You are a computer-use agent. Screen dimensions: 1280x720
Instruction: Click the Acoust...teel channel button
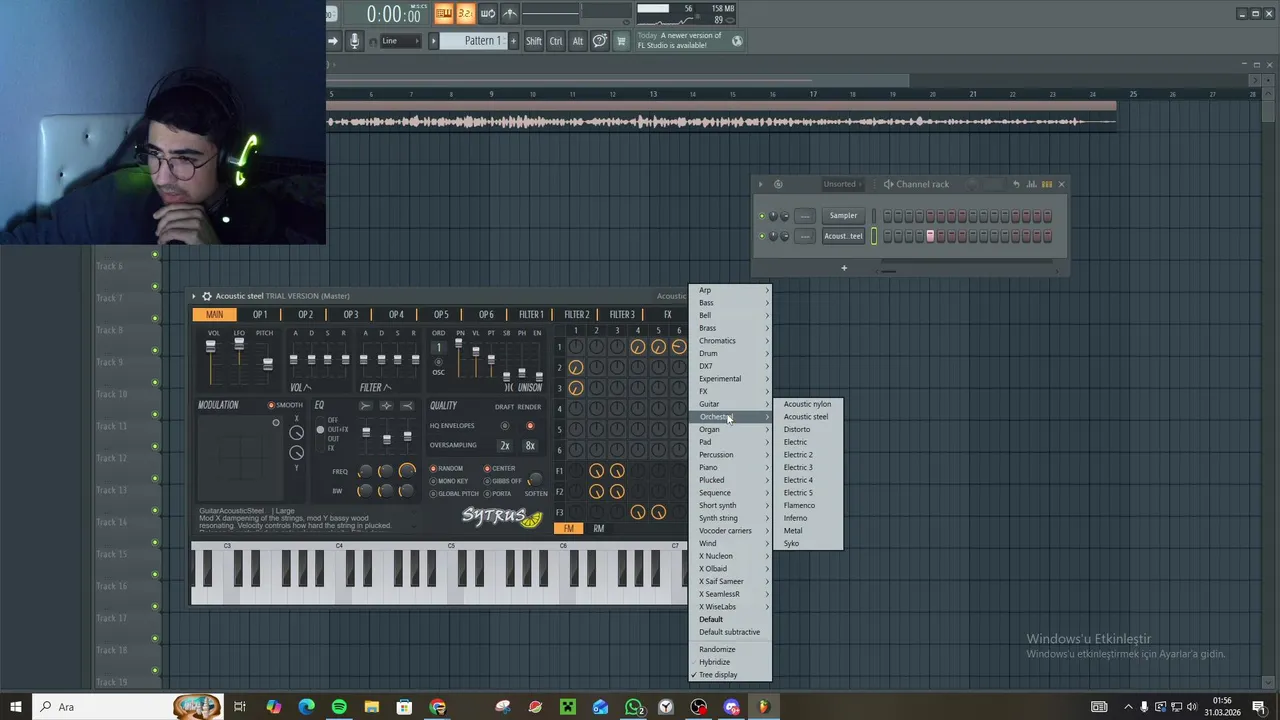coord(843,237)
